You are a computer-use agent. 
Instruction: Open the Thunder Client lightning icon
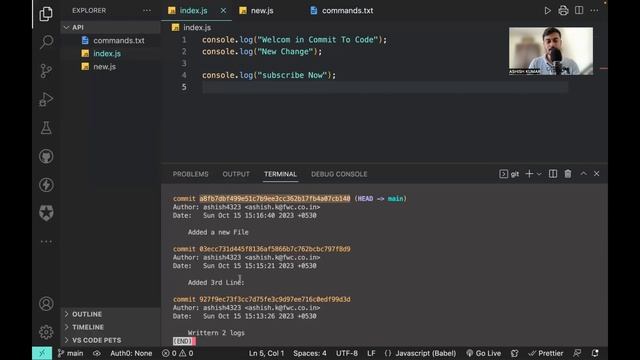pos(46,185)
